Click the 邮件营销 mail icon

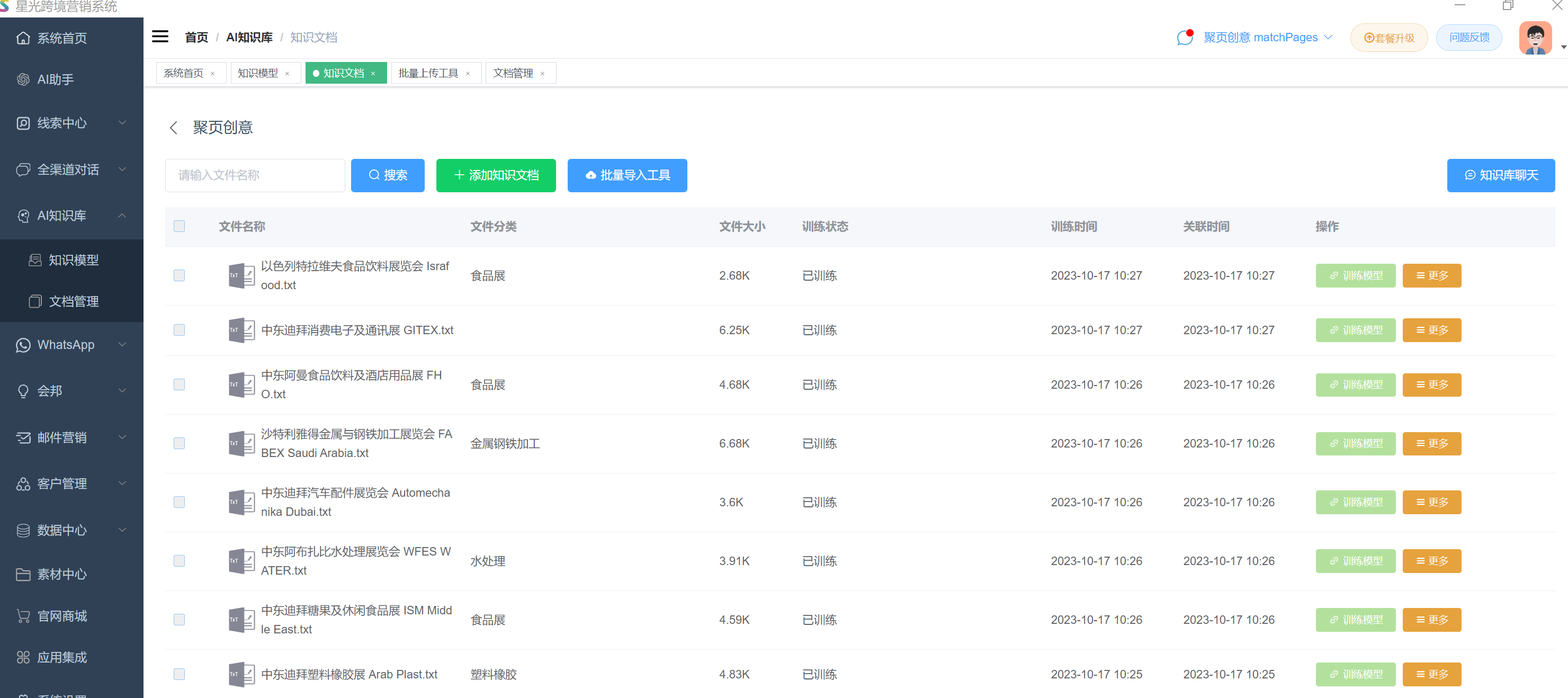tap(23, 437)
